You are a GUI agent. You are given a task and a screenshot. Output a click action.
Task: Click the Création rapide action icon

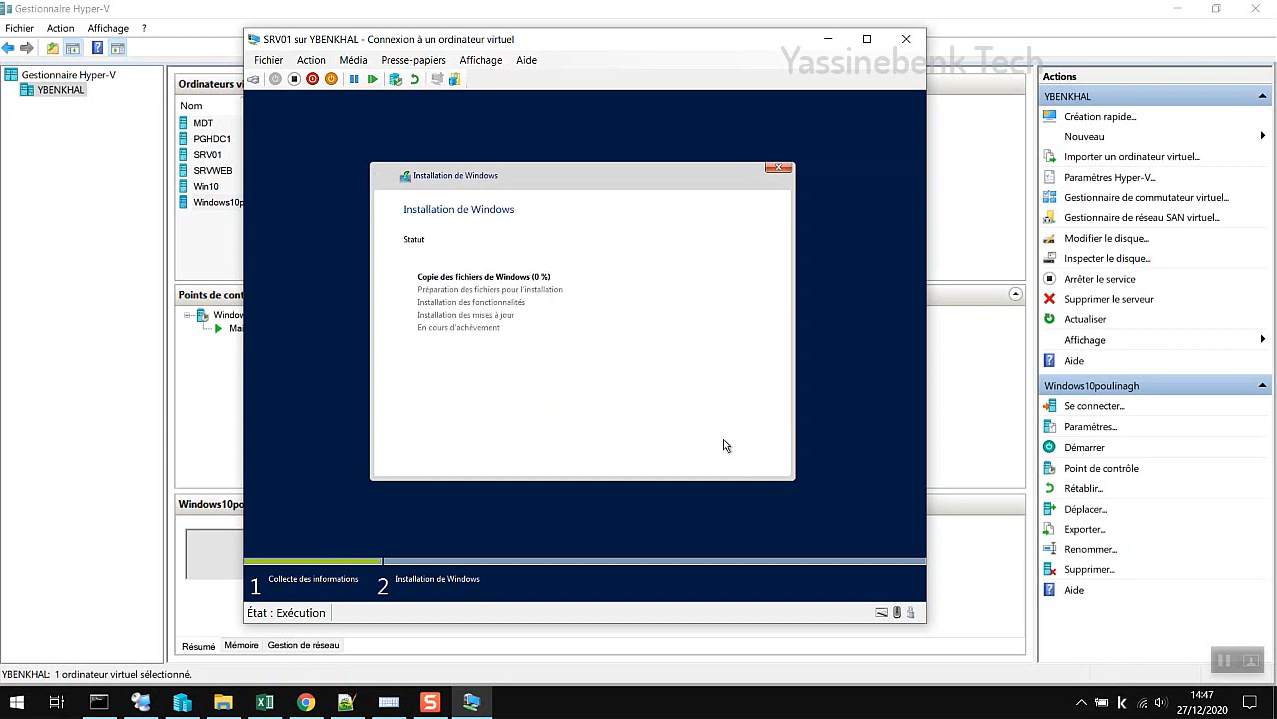1049,116
